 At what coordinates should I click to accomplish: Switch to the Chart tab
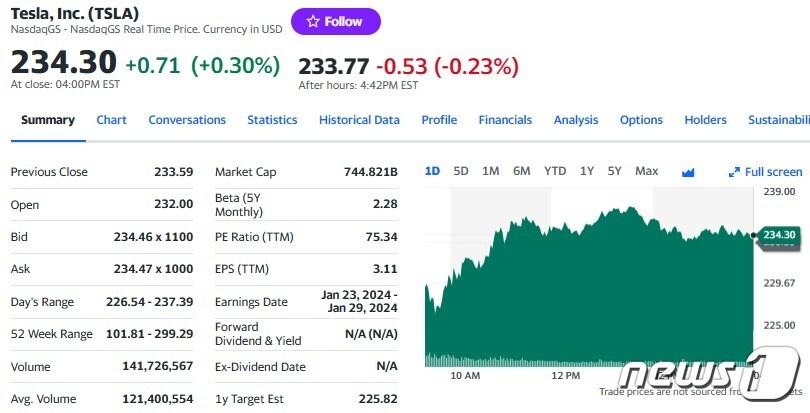111,120
